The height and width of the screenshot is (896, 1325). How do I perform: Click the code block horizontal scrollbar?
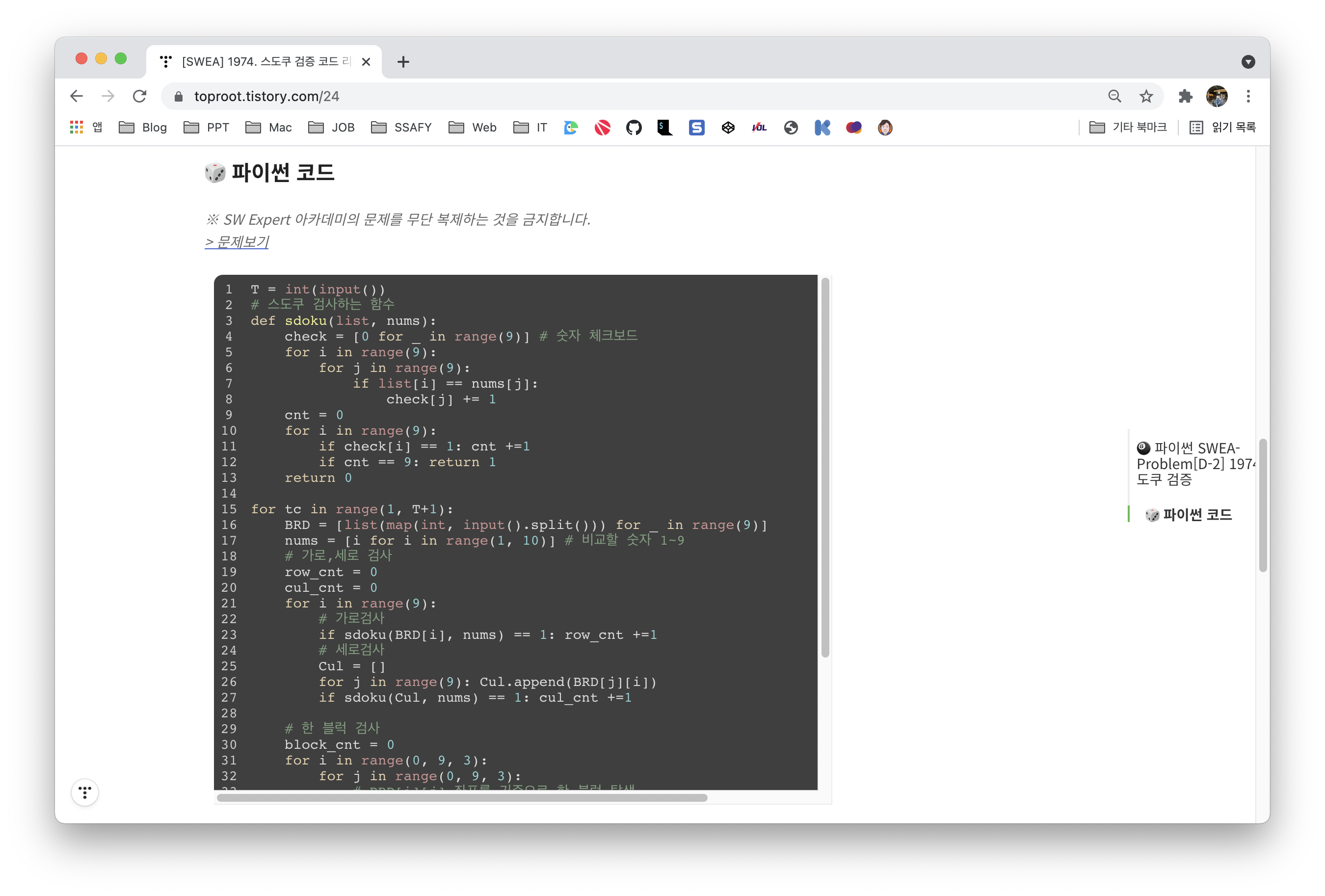pyautogui.click(x=462, y=798)
